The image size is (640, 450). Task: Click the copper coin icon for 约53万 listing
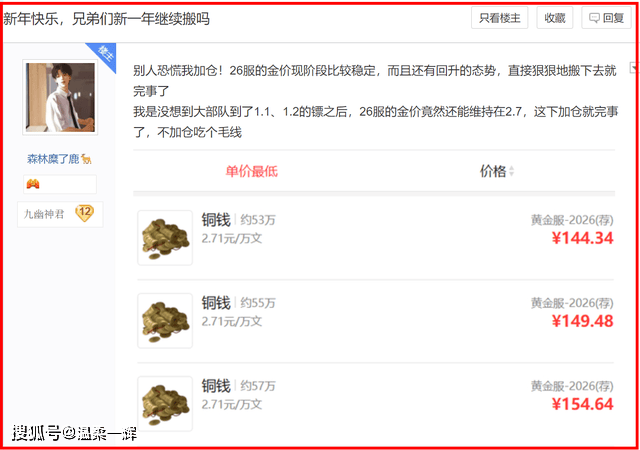[165, 238]
